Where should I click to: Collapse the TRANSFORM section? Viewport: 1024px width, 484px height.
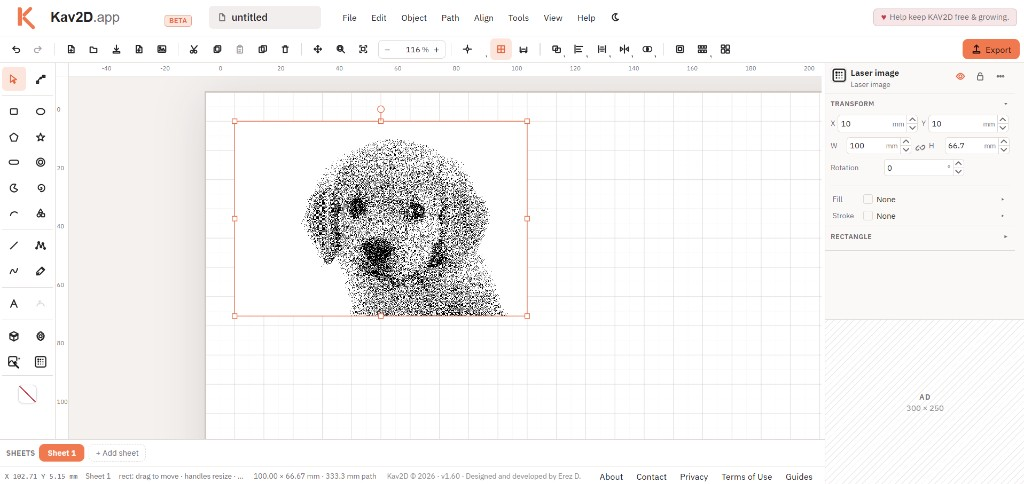[x=1006, y=104]
